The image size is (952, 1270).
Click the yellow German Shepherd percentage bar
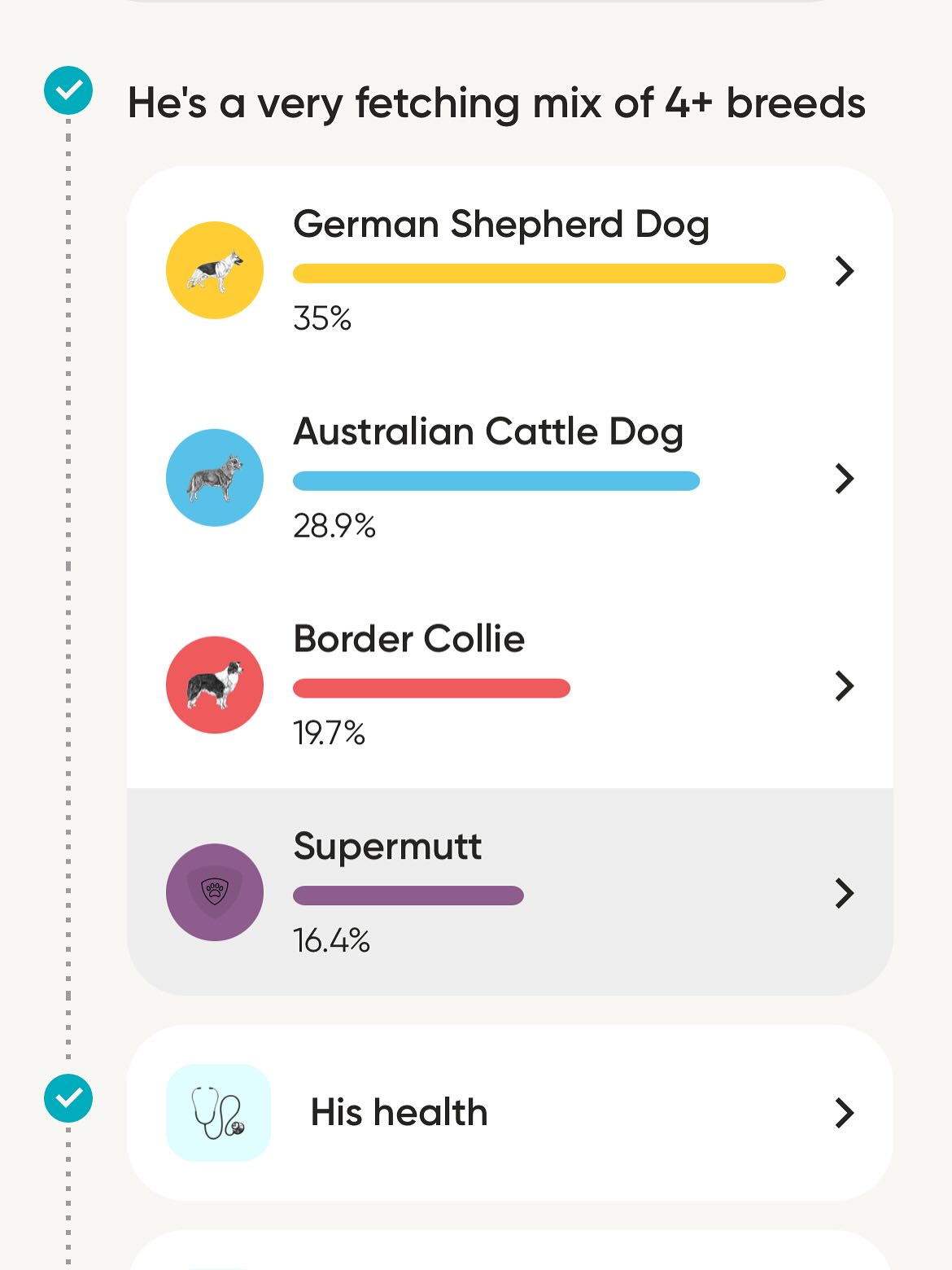[x=539, y=274]
